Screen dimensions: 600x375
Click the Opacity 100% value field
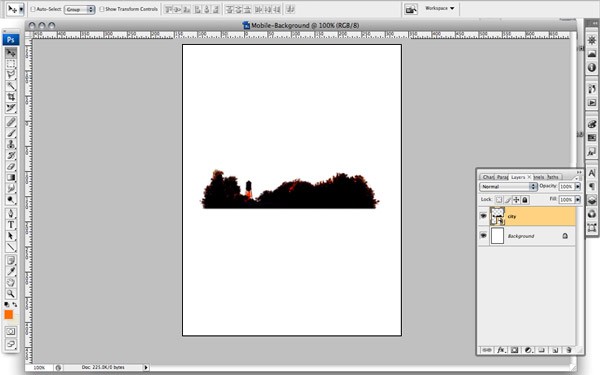point(566,186)
